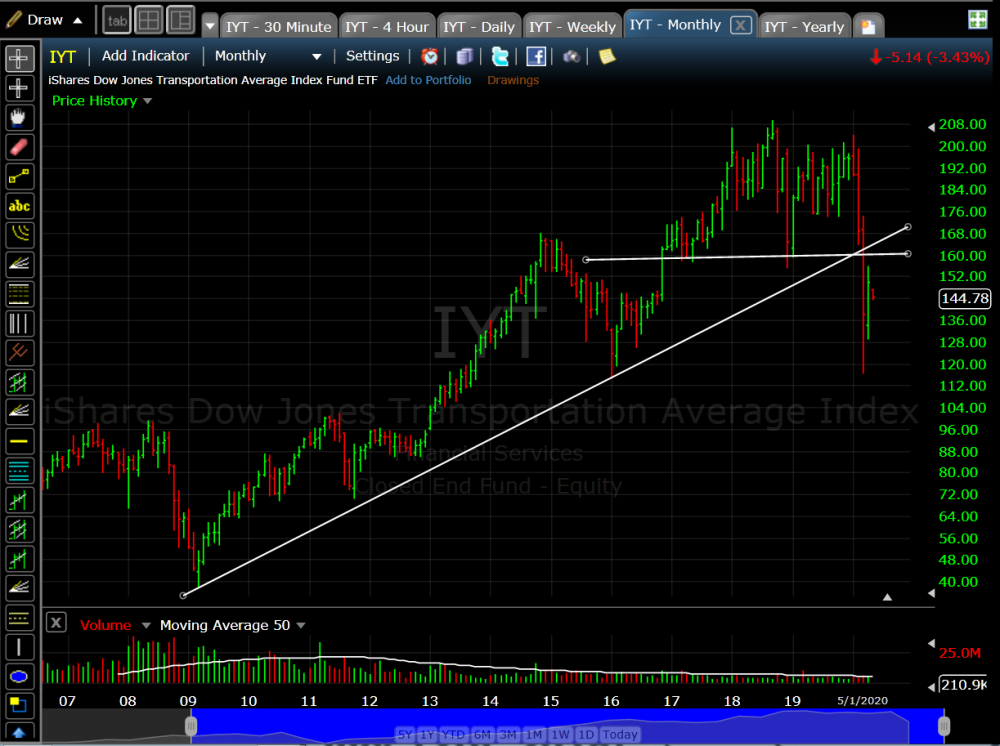
Task: Open the alarm clock alert icon
Action: [429, 57]
